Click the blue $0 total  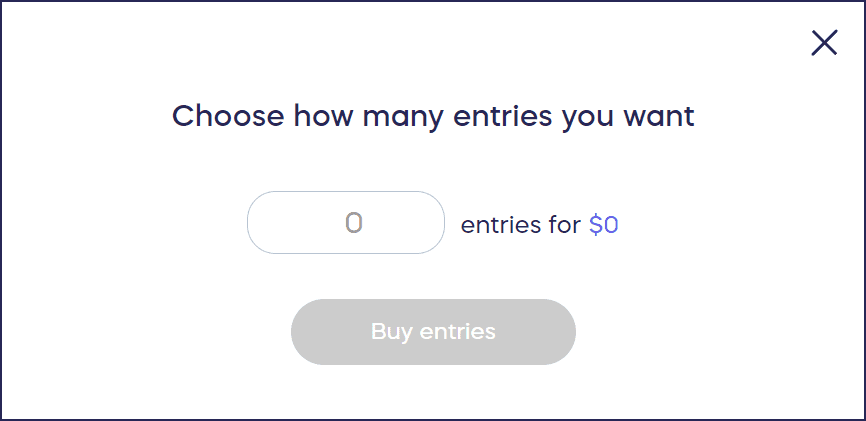tap(604, 225)
